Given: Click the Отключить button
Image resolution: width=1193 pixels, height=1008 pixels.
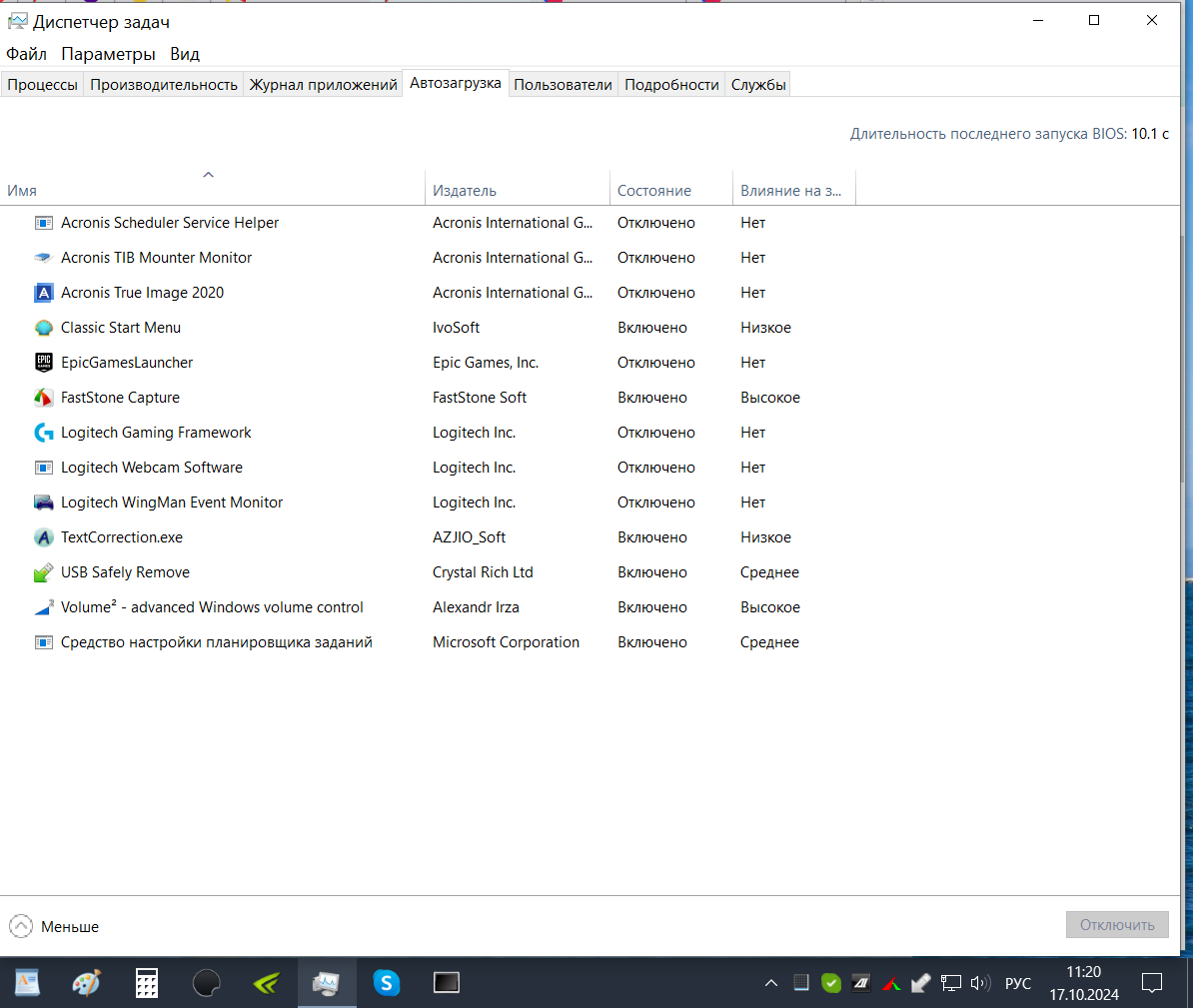Looking at the screenshot, I should [1117, 925].
